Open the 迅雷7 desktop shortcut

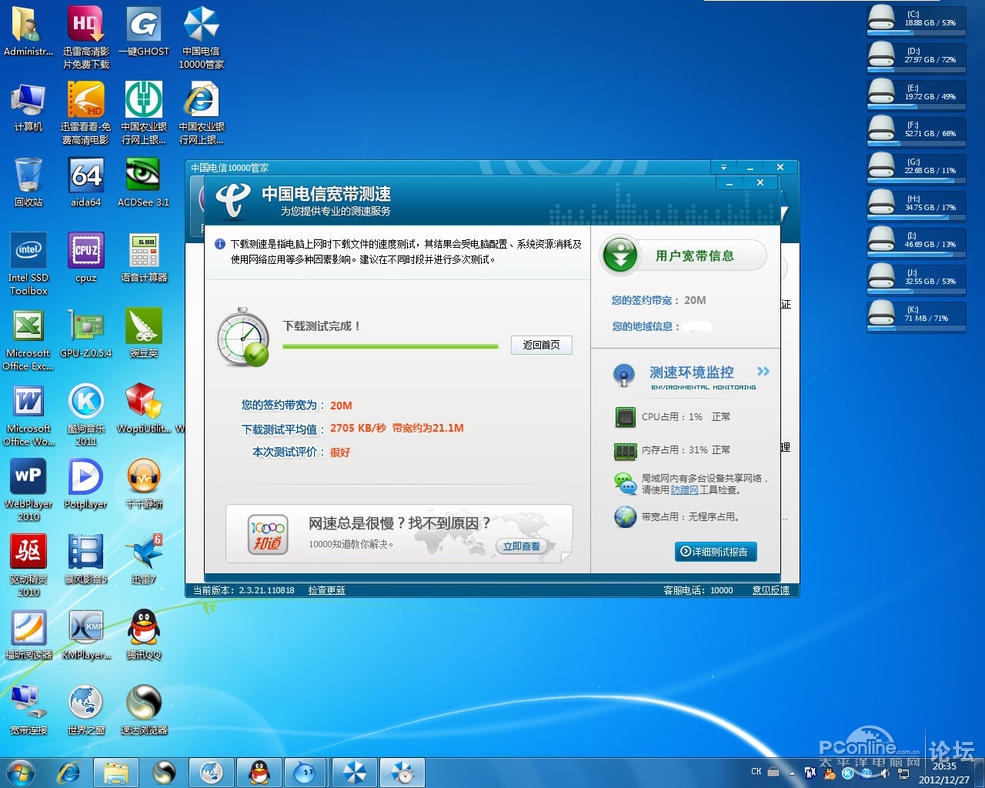(144, 559)
